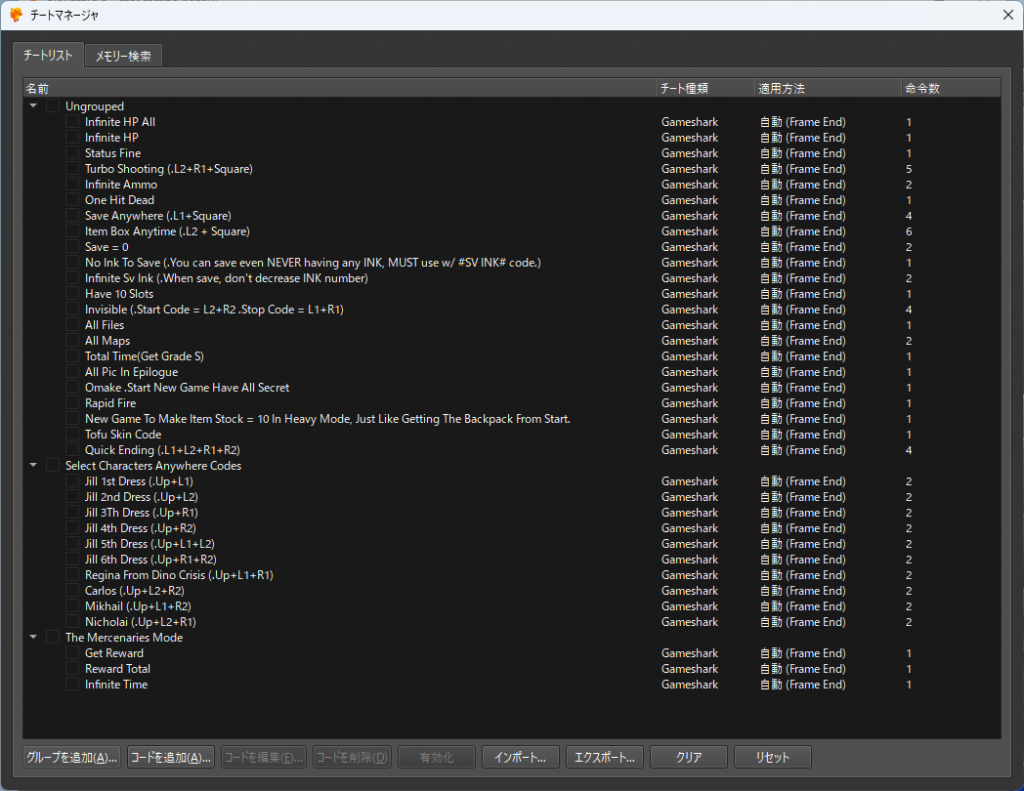The height and width of the screenshot is (791, 1024).
Task: Tick Select Characters Anywhere Codes group checkbox
Action: pyautogui.click(x=53, y=466)
